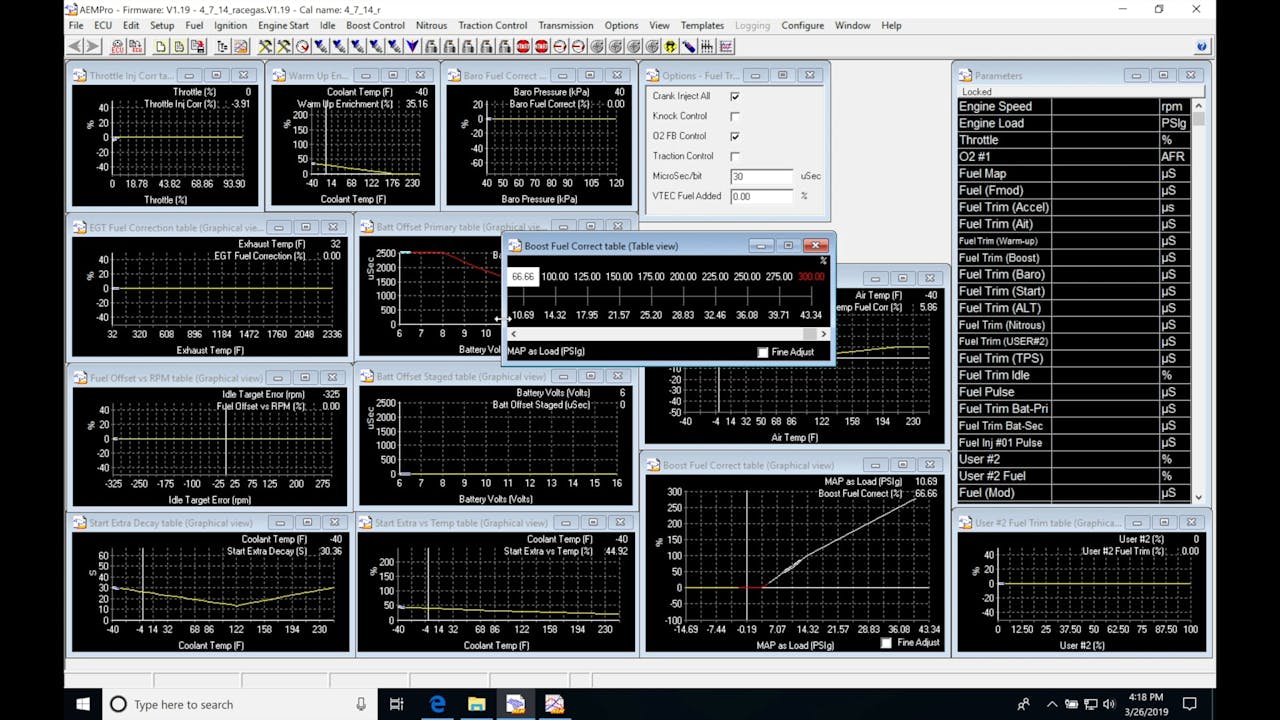The width and height of the screenshot is (1280, 720).
Task: Click right arrow of Boost Fuel table scrollbar
Action: 823,334
